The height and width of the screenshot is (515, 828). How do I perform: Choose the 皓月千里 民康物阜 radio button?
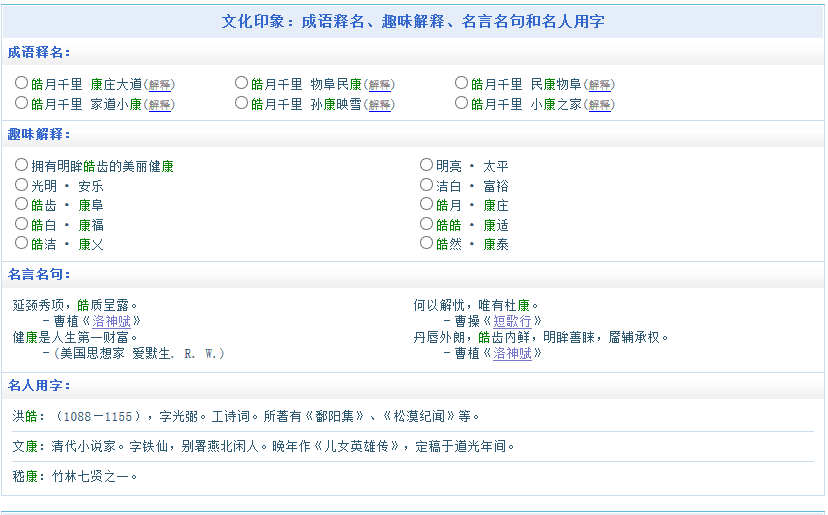(462, 83)
